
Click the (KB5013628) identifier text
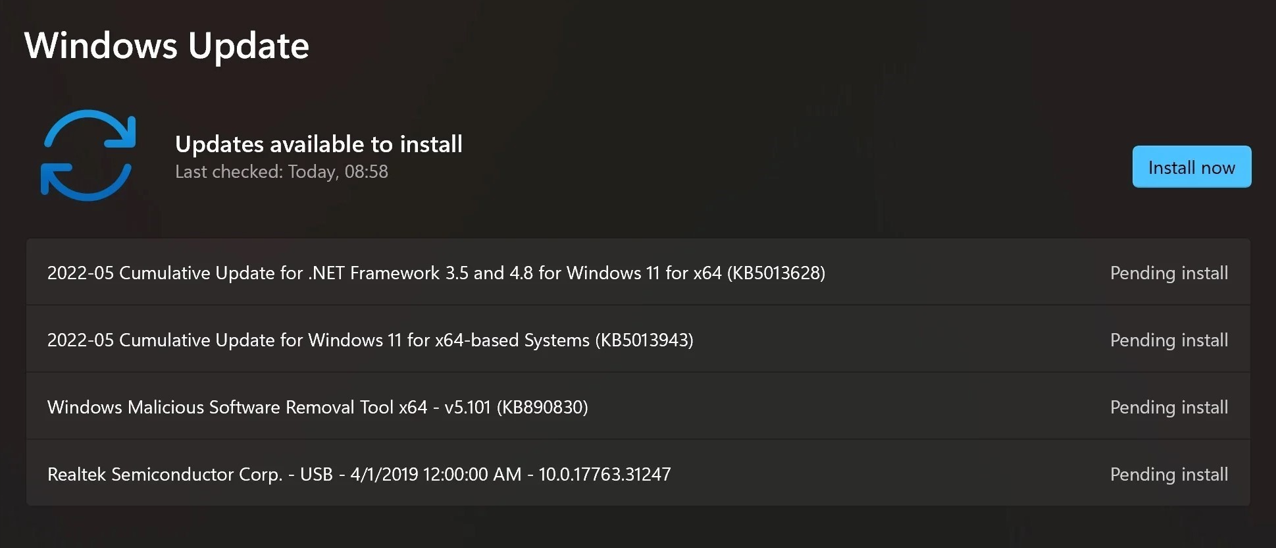(x=776, y=273)
